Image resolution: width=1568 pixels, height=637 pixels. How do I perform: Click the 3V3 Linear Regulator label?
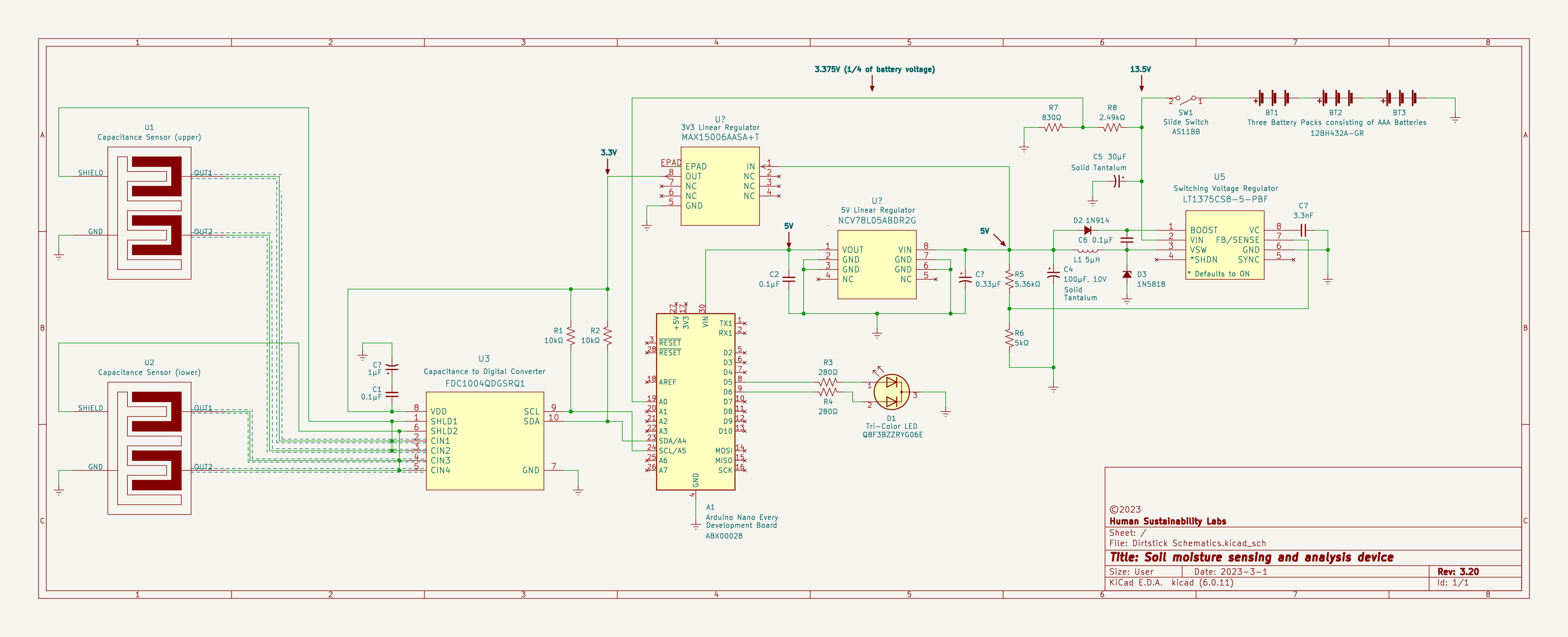(x=720, y=127)
